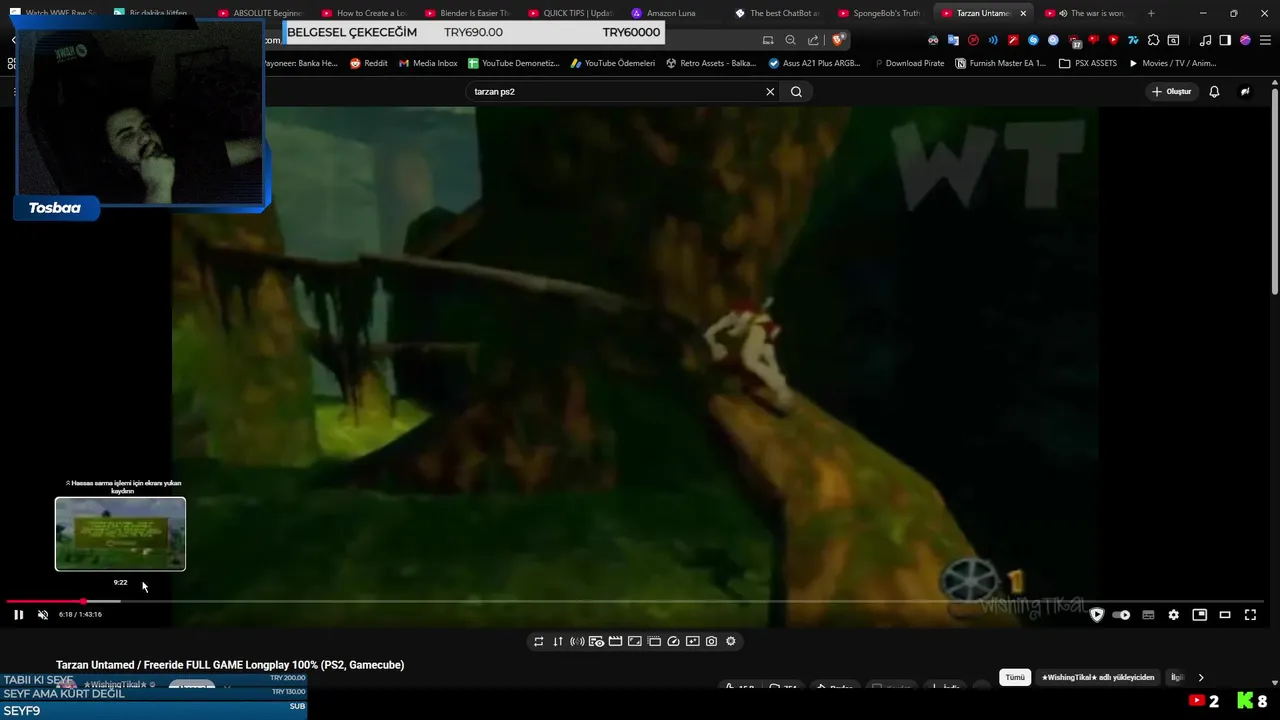The width and height of the screenshot is (1280, 720).
Task: Switch to 'Blender Is Easier' tab
Action: [x=466, y=13]
